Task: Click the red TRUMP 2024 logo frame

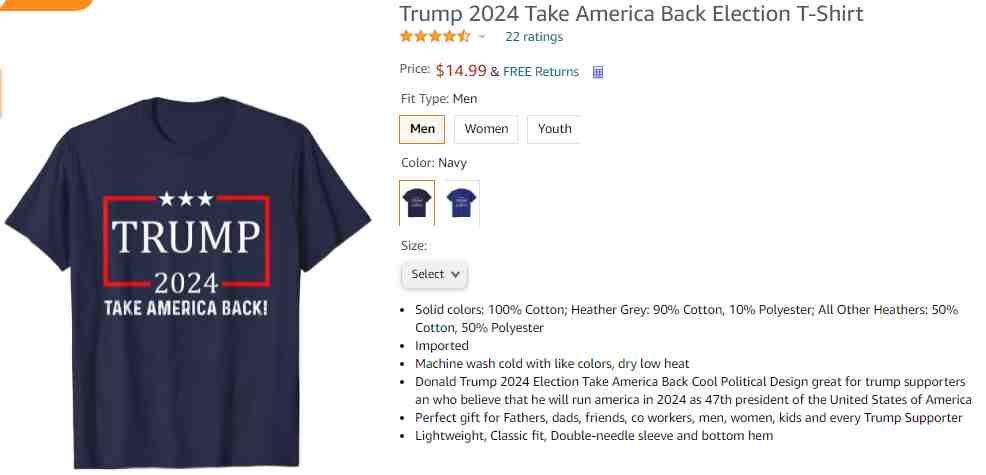Action: coord(187,241)
